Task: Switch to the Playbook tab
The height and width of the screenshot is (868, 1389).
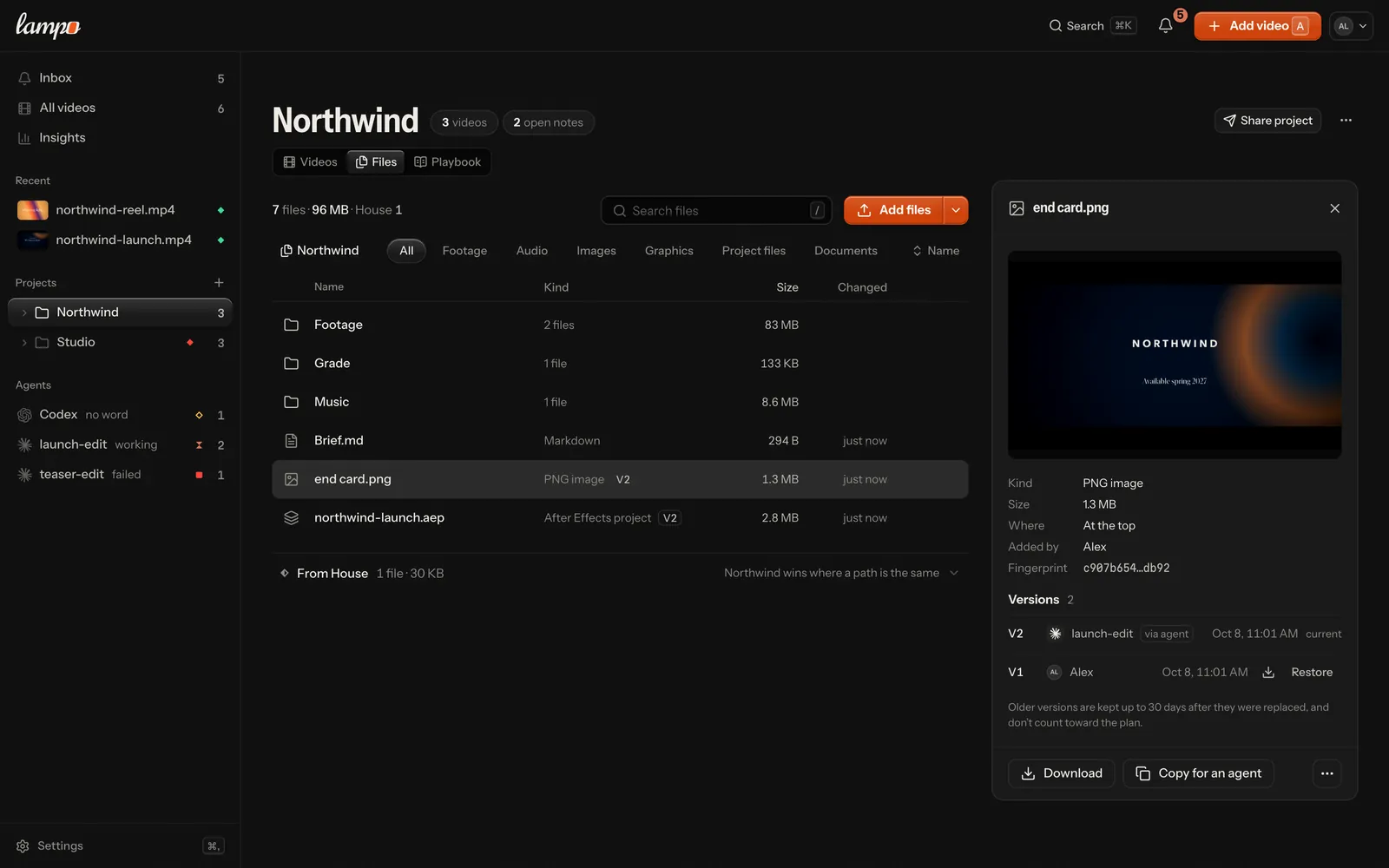Action: point(448,162)
